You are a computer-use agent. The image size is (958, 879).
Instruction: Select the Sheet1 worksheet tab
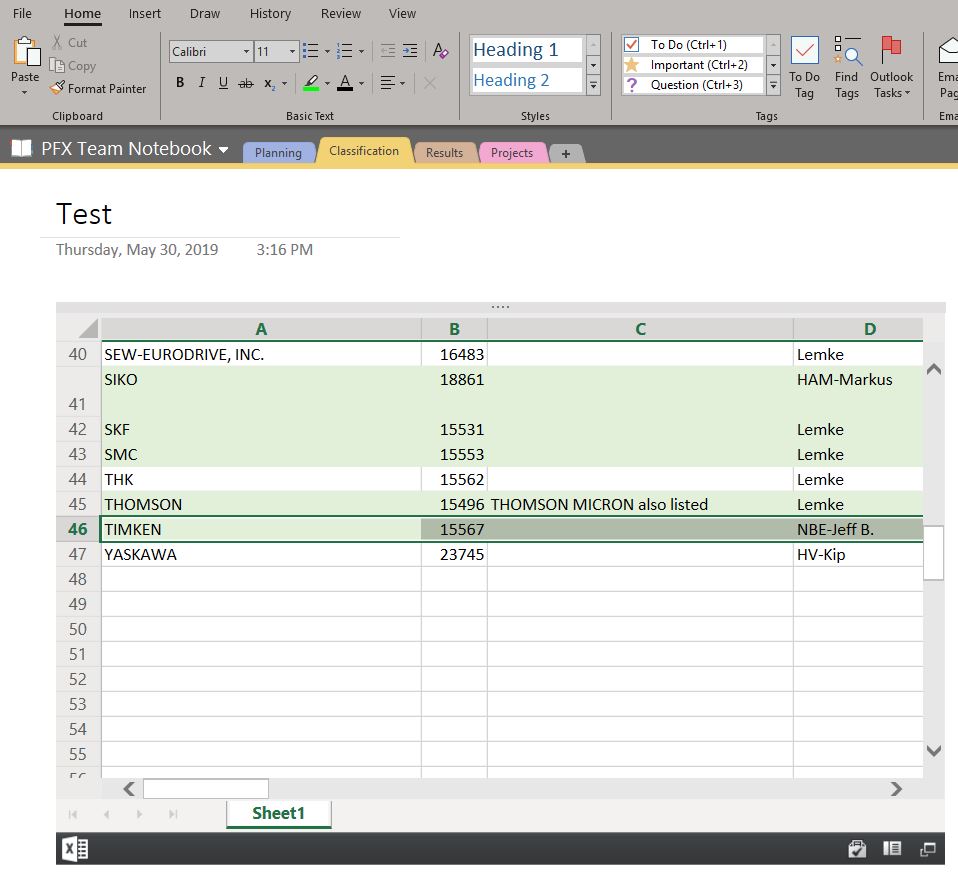click(279, 813)
